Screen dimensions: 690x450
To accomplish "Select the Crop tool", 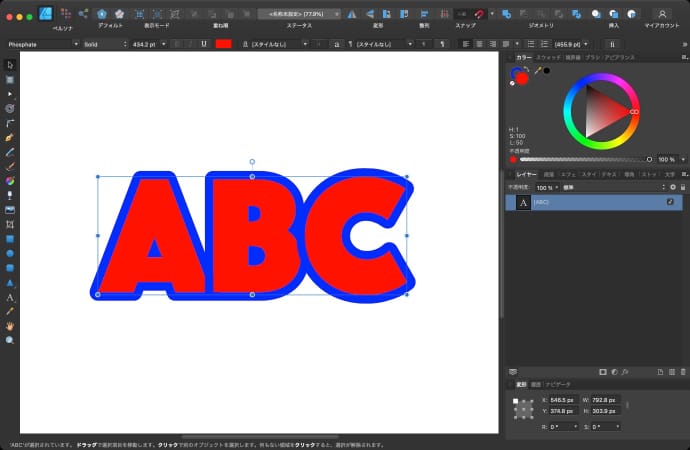I will pos(10,225).
